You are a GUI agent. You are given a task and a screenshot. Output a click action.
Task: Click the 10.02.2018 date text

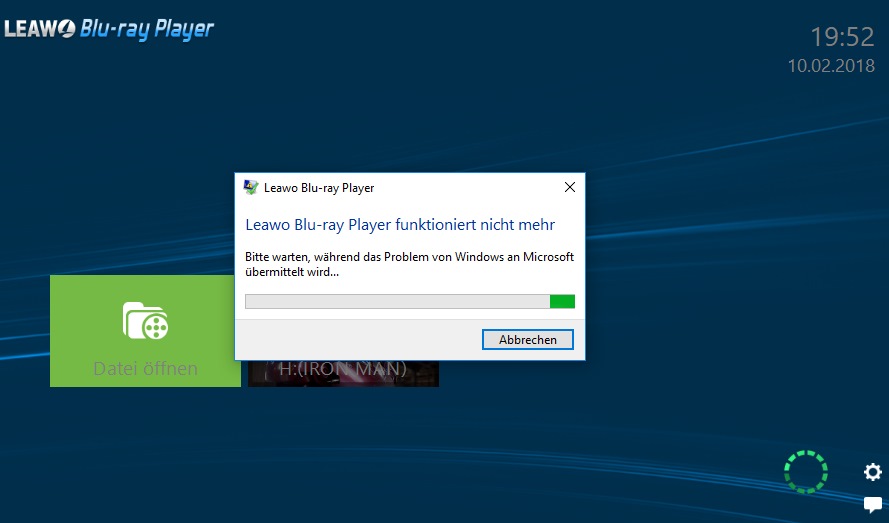click(831, 66)
